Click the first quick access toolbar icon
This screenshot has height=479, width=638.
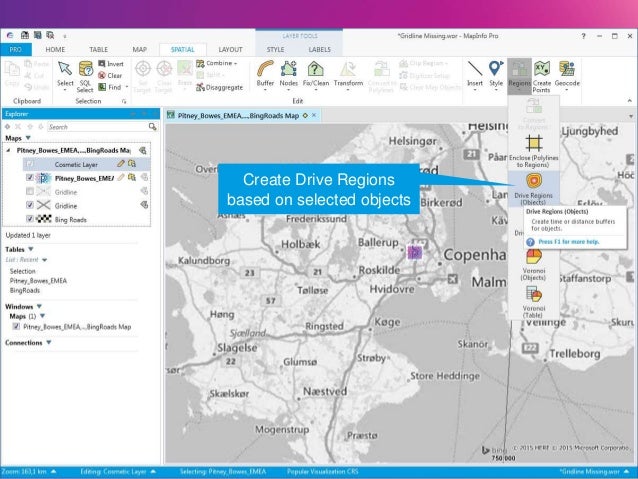[x=25, y=35]
